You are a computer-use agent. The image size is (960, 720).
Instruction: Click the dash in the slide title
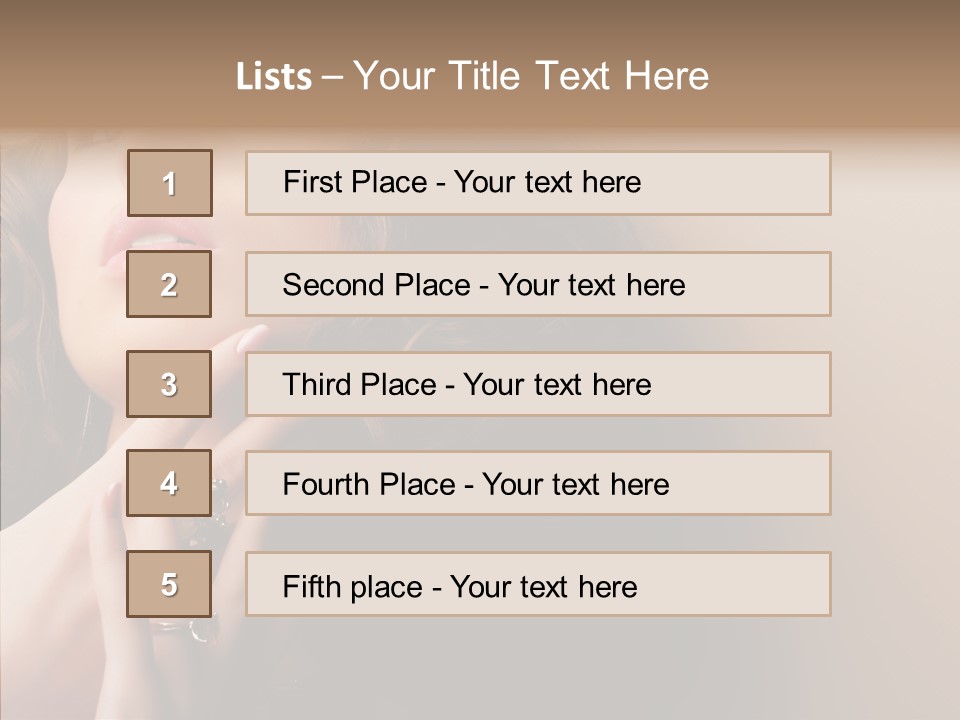click(332, 77)
